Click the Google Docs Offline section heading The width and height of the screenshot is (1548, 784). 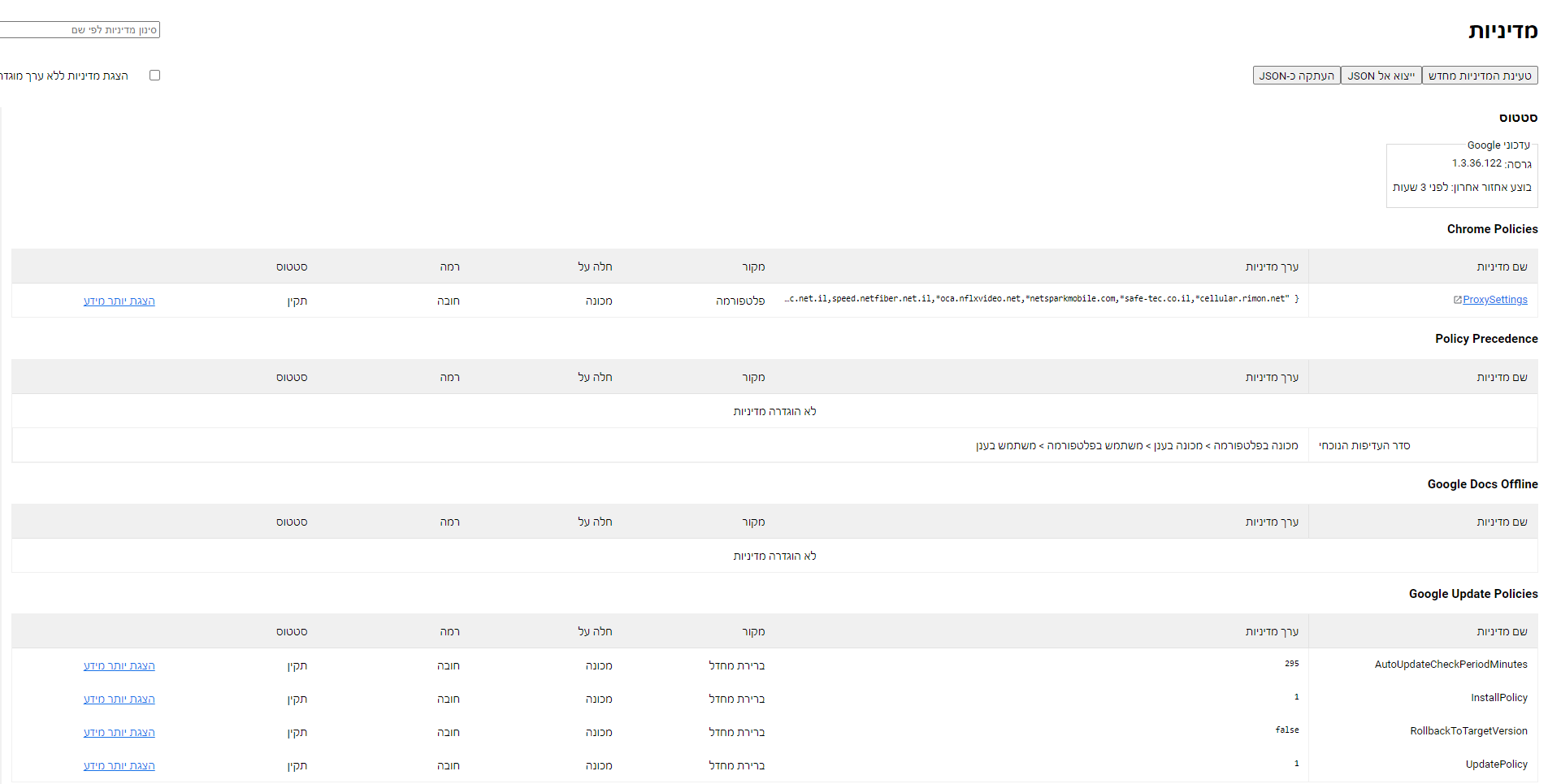coord(1482,484)
